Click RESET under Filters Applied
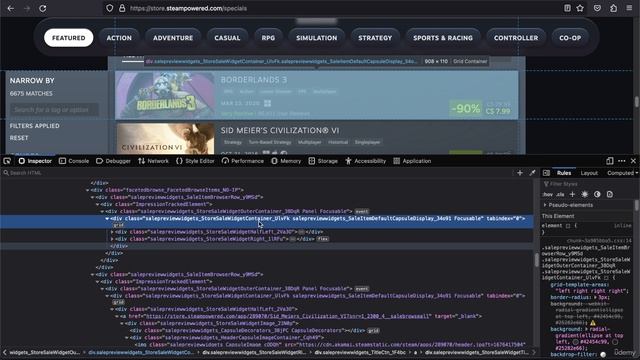This screenshot has width=640, height=360. pos(19,138)
